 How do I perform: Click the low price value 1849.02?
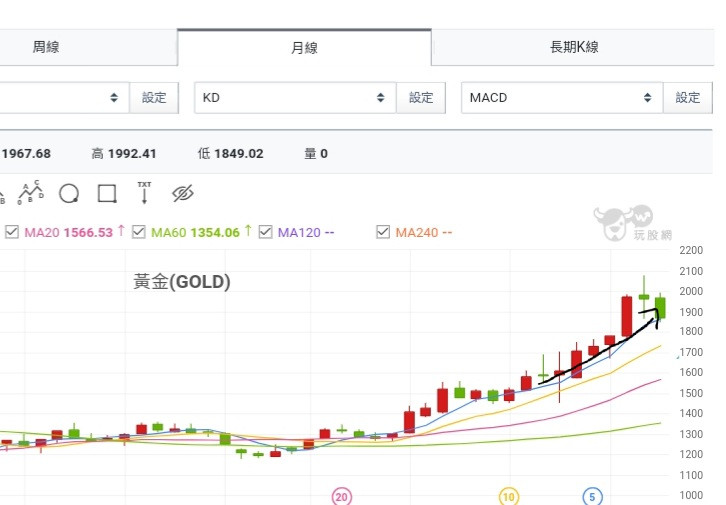239,154
